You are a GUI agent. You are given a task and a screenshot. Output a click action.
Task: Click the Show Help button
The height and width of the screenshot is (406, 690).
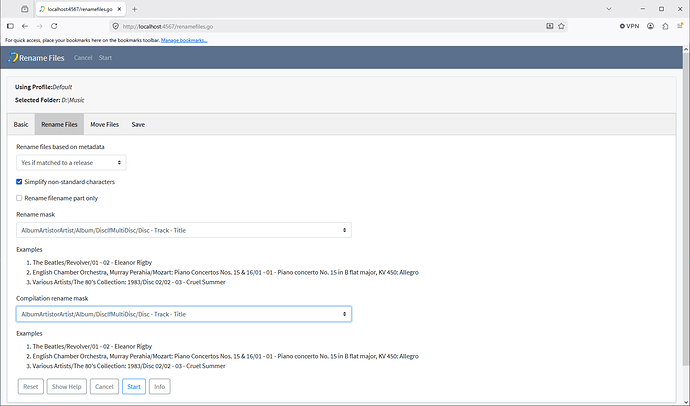[x=66, y=387]
